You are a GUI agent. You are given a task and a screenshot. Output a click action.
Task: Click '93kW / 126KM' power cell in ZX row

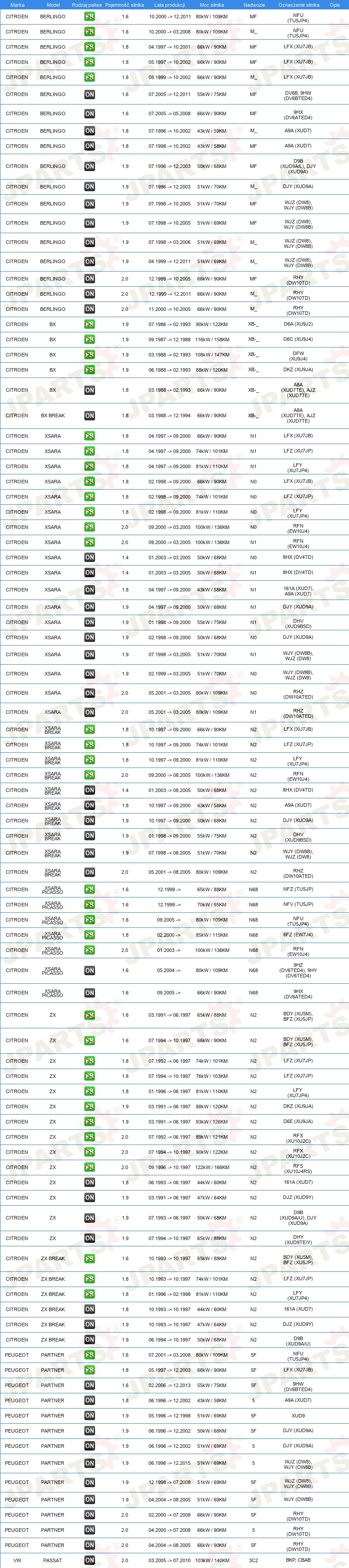[x=212, y=1122]
